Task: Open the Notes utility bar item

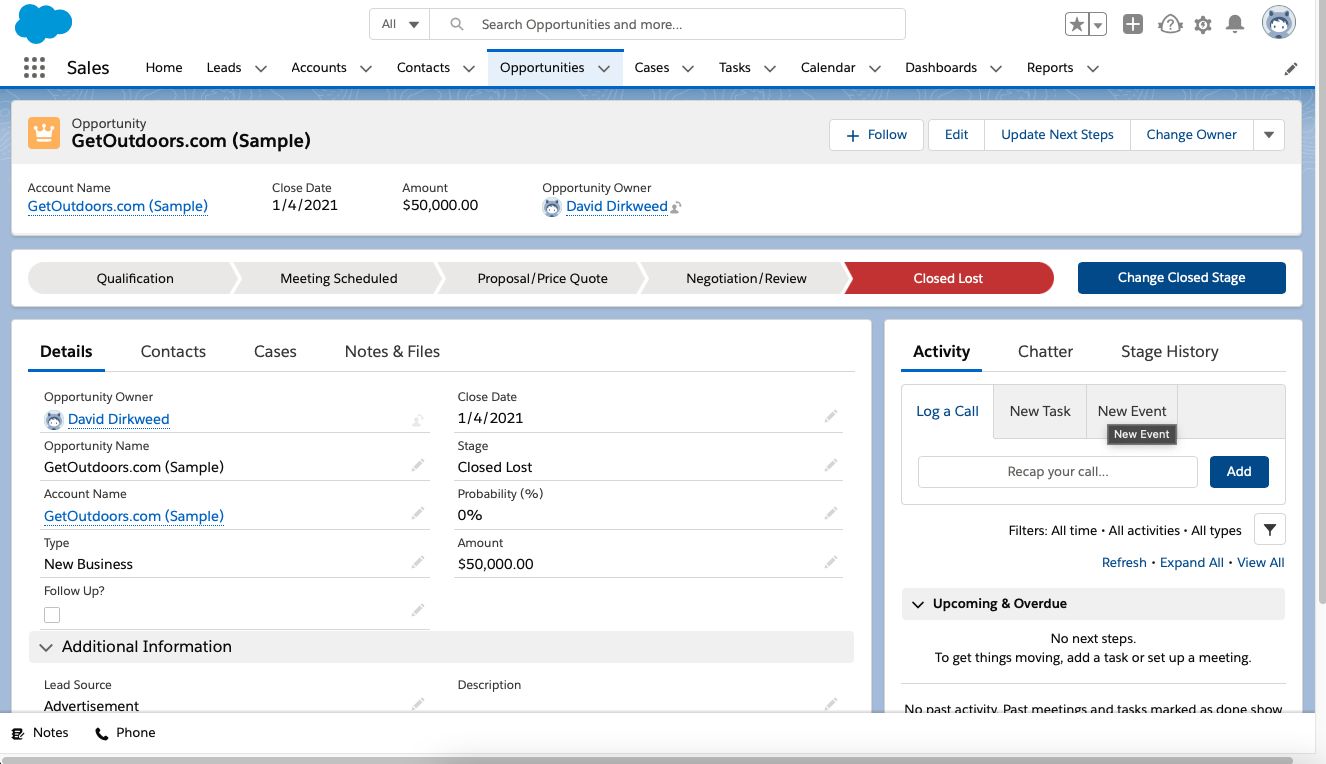Action: tap(41, 733)
